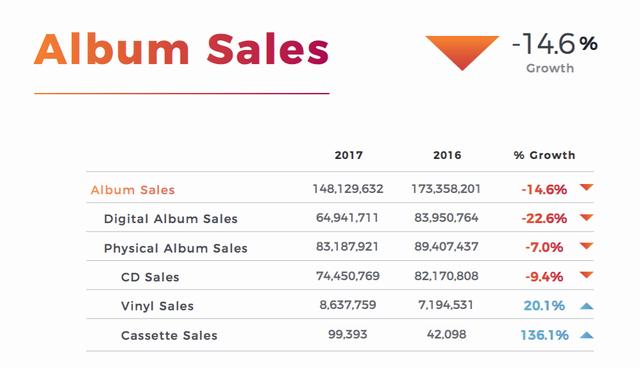Click the red down arrow in CD Sales row
The image size is (640, 368).
[586, 275]
